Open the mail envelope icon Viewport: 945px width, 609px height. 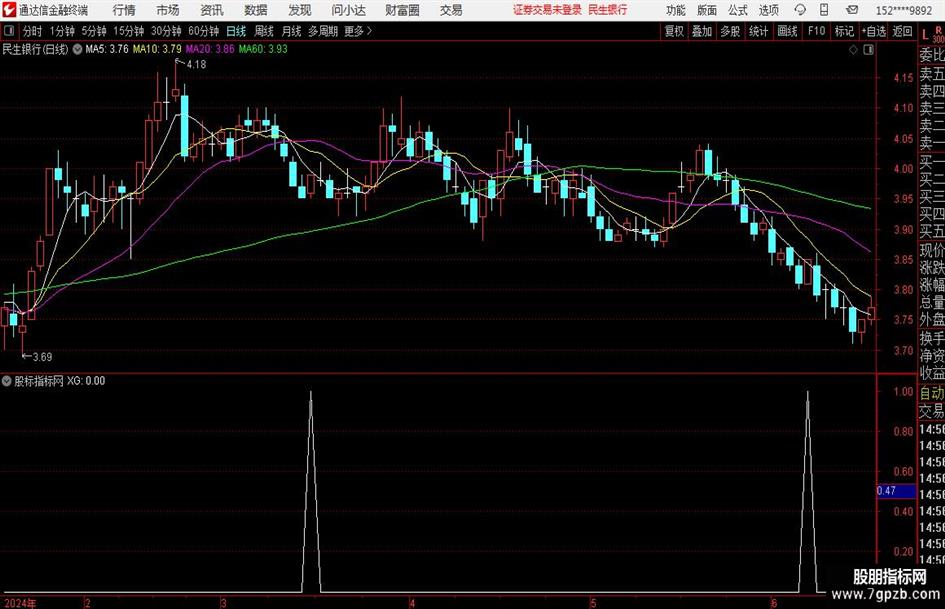pyautogui.click(x=852, y=10)
